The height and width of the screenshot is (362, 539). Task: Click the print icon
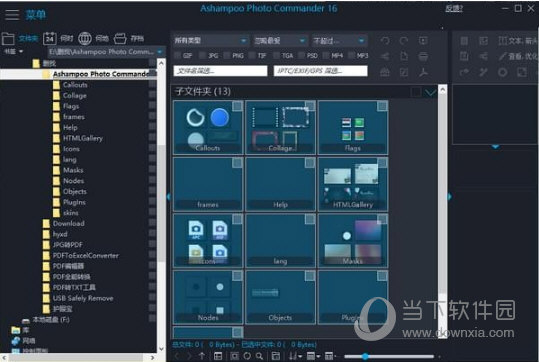[x=423, y=56]
